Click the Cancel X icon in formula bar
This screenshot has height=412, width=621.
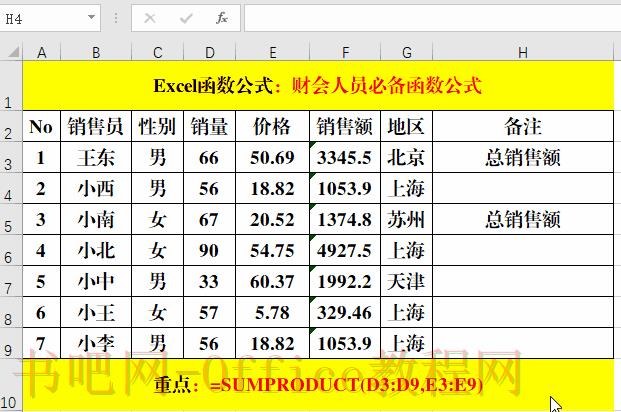(x=150, y=18)
